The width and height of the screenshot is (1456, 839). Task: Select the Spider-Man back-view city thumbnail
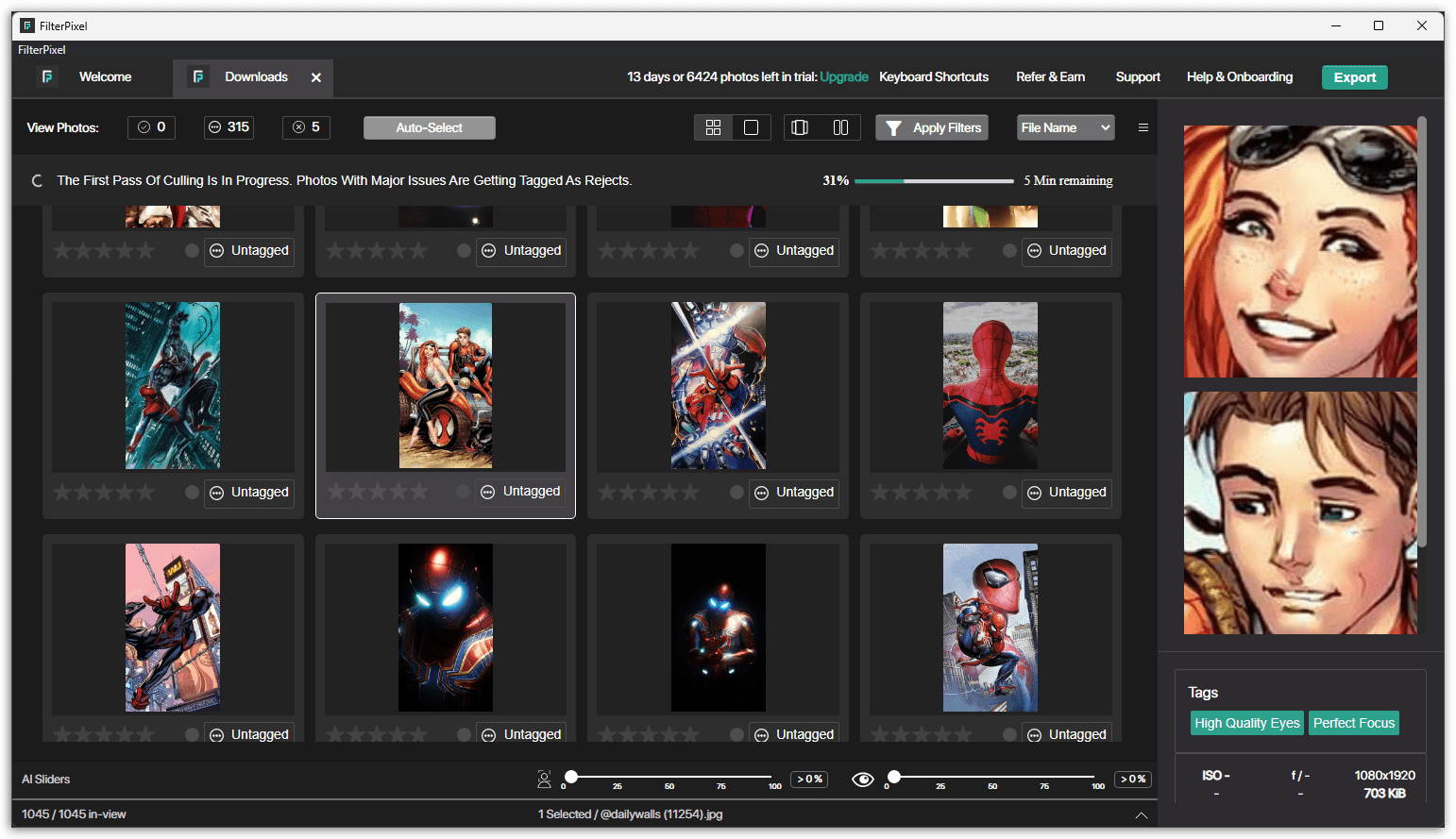(x=990, y=386)
